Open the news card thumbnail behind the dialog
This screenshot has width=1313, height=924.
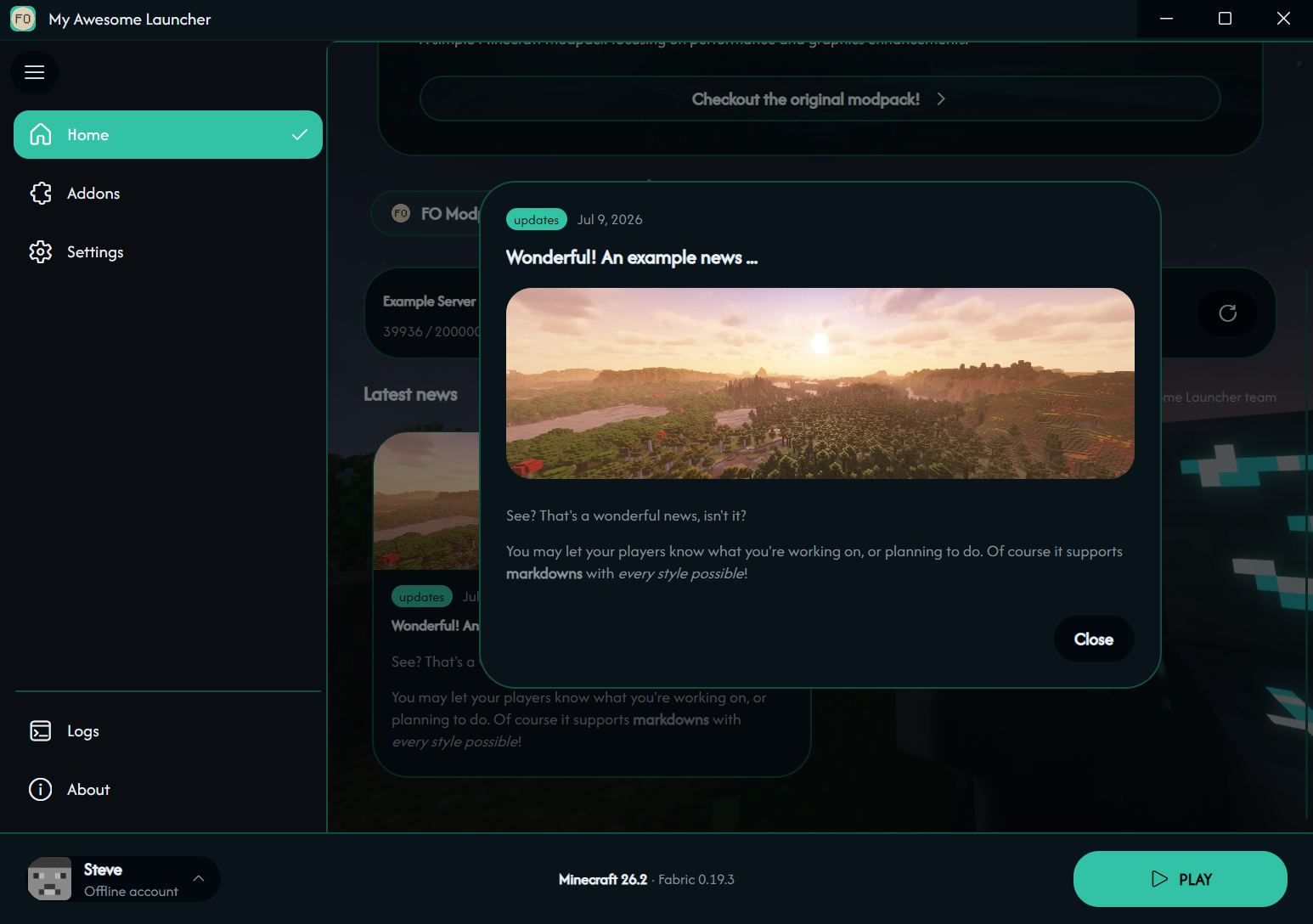[x=426, y=501]
